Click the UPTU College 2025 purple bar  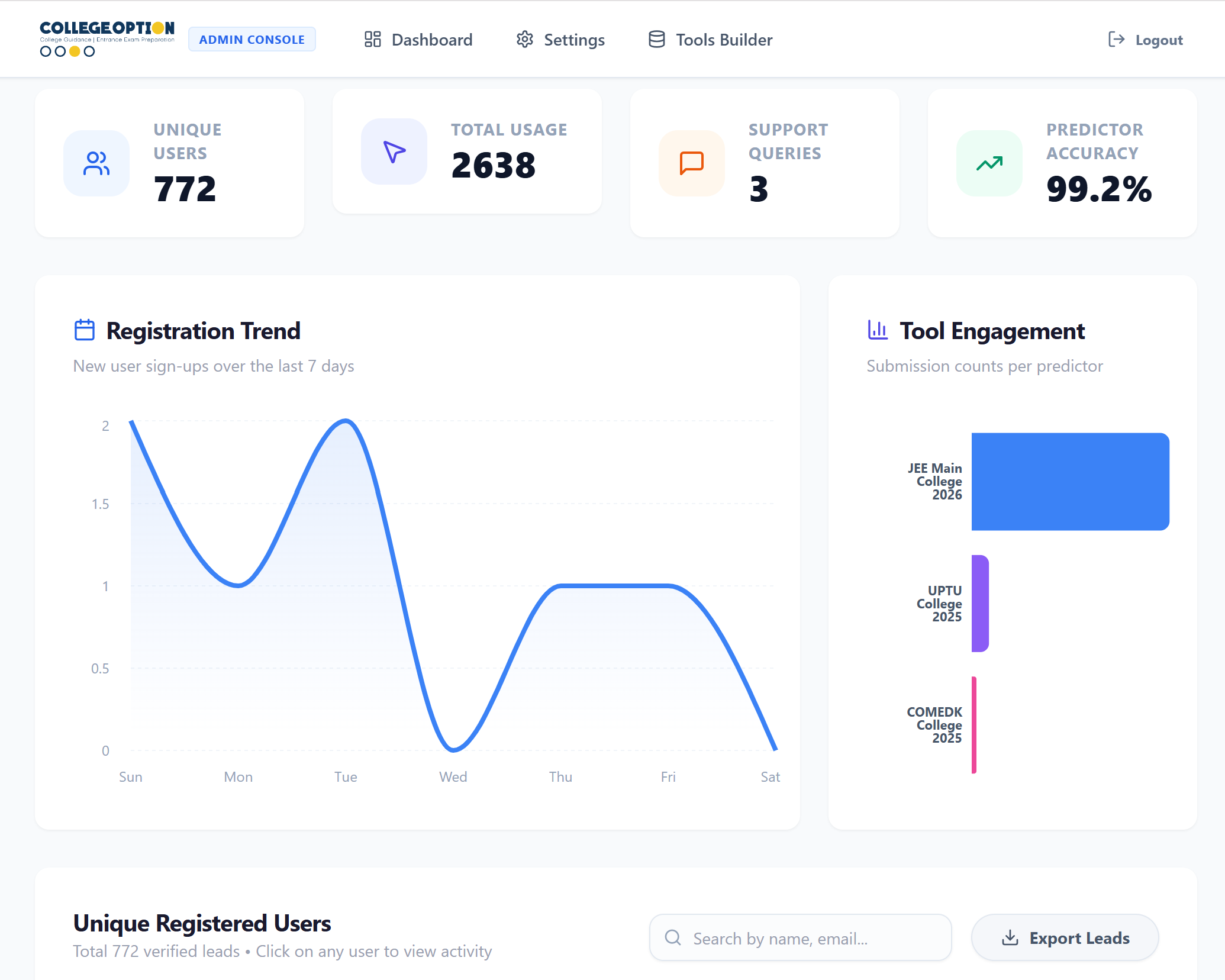coord(980,604)
